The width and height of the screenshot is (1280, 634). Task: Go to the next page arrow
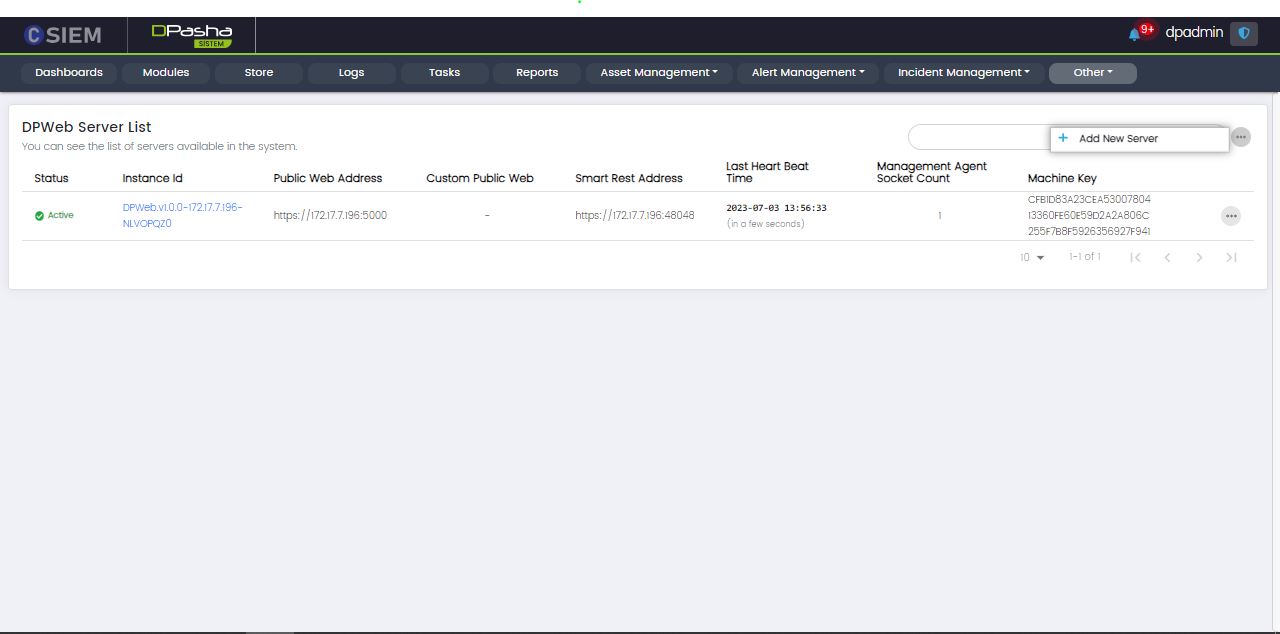(1199, 258)
